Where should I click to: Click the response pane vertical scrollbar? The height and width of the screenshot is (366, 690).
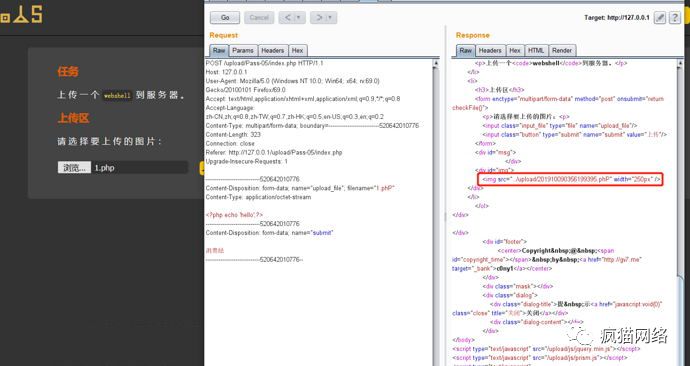(680, 211)
